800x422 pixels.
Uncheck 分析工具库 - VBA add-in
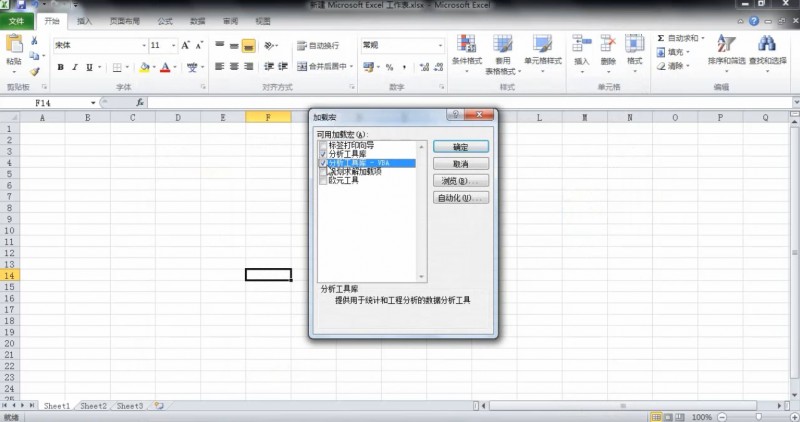coord(323,163)
